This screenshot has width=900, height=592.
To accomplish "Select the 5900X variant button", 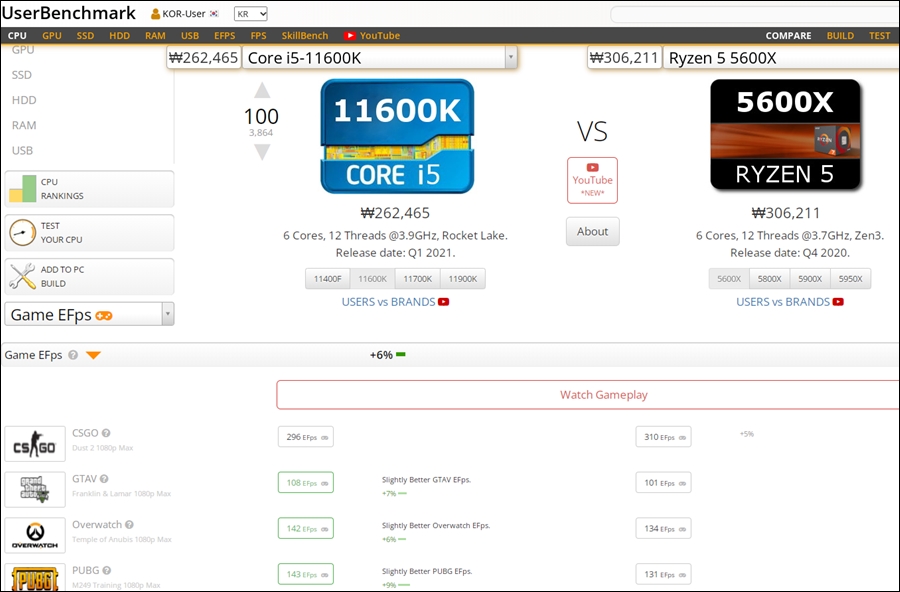I will click(x=810, y=278).
